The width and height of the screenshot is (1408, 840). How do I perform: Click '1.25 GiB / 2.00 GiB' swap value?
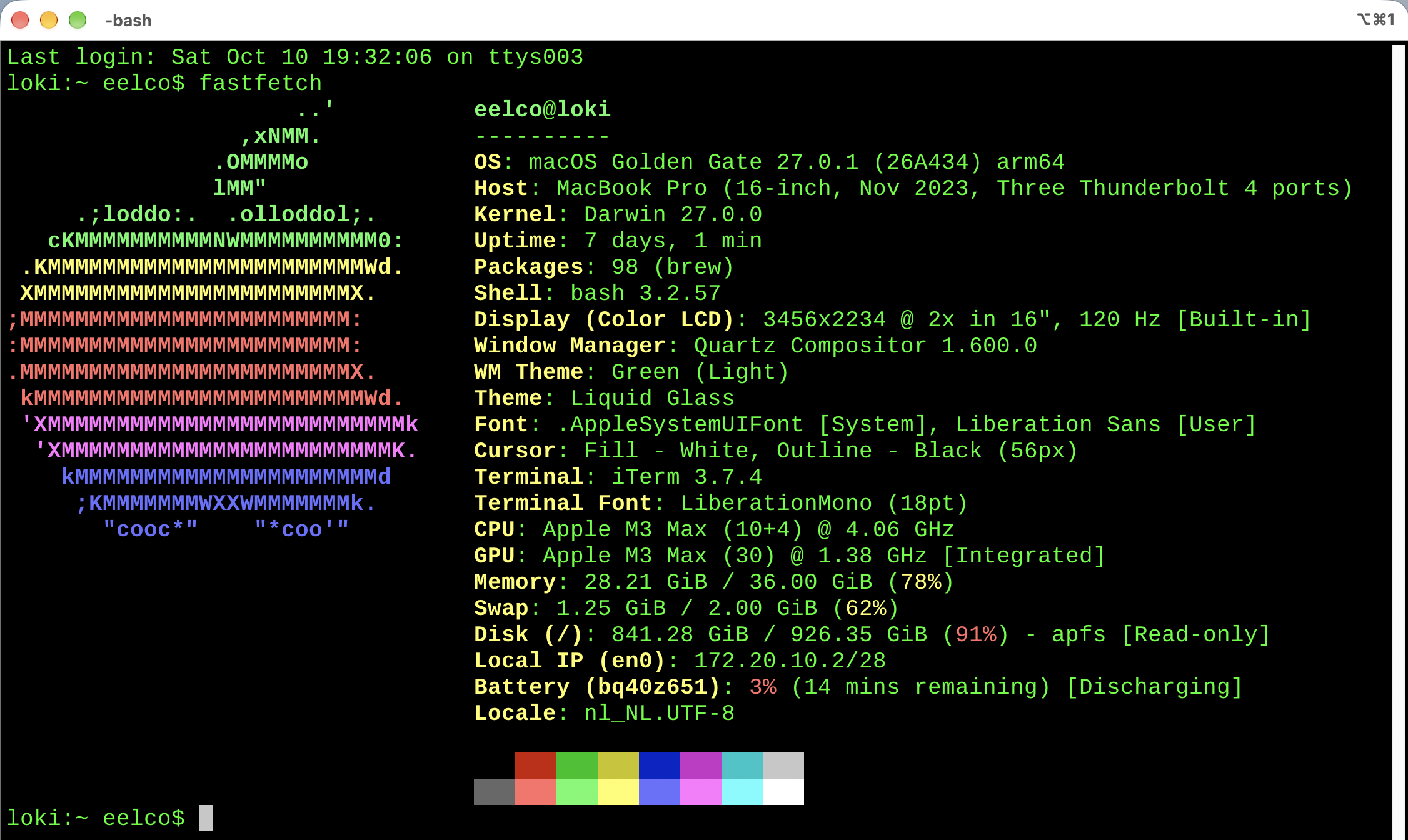click(x=687, y=608)
